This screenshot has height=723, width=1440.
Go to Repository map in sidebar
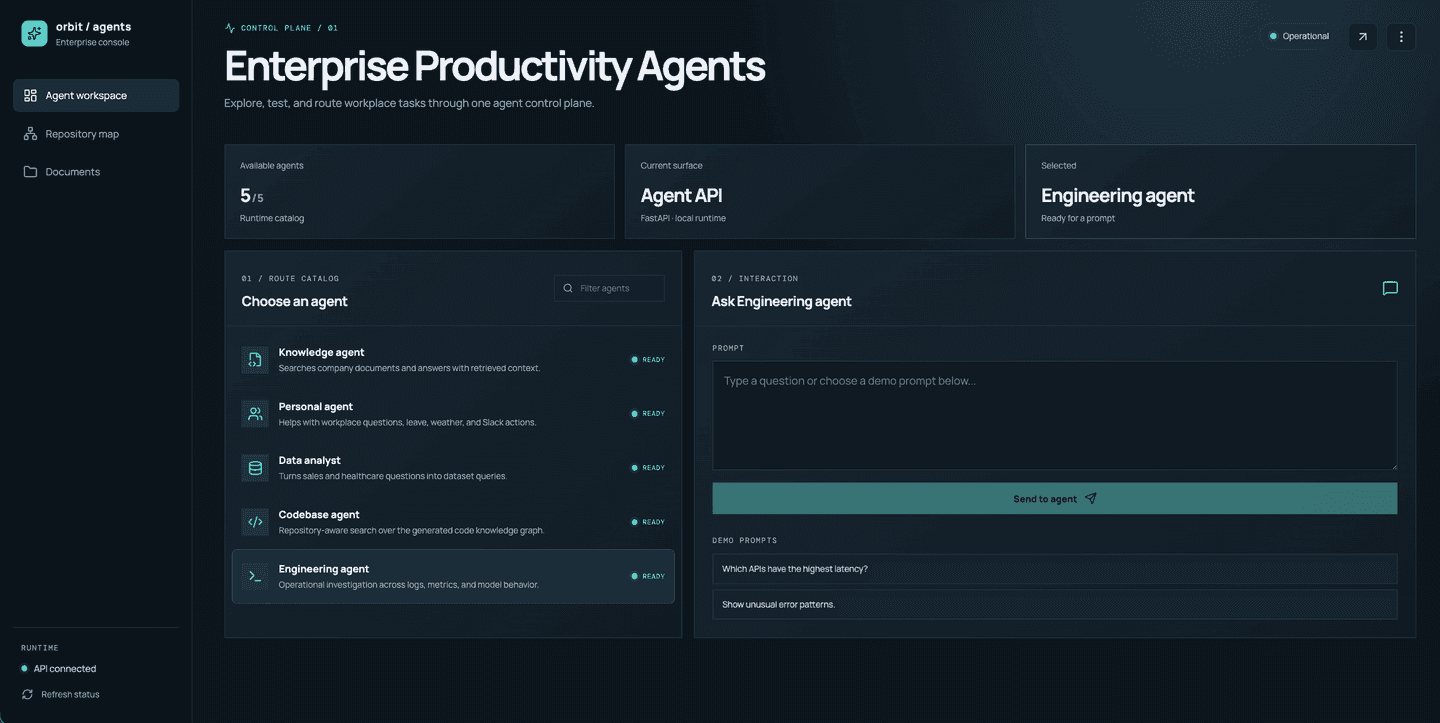coord(96,134)
